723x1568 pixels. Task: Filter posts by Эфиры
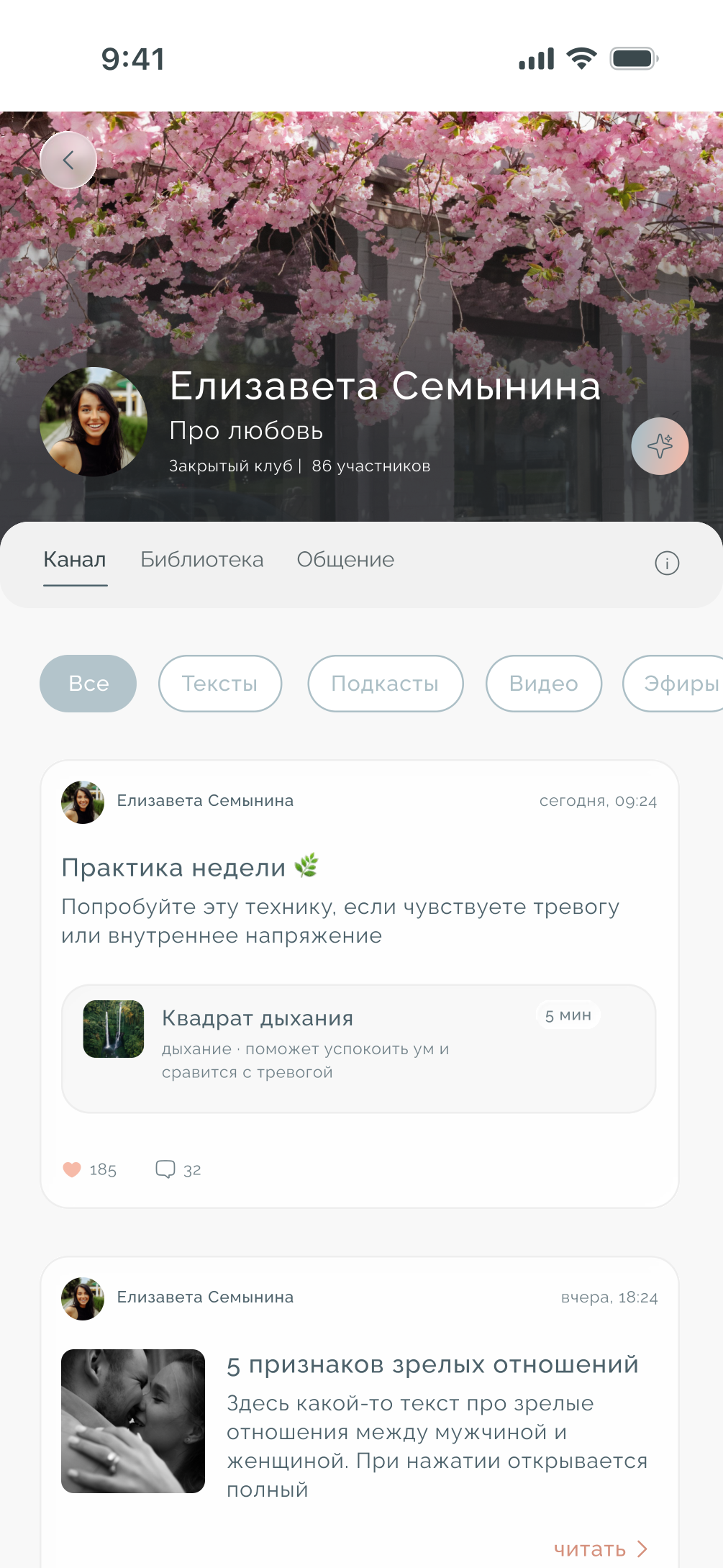point(673,684)
